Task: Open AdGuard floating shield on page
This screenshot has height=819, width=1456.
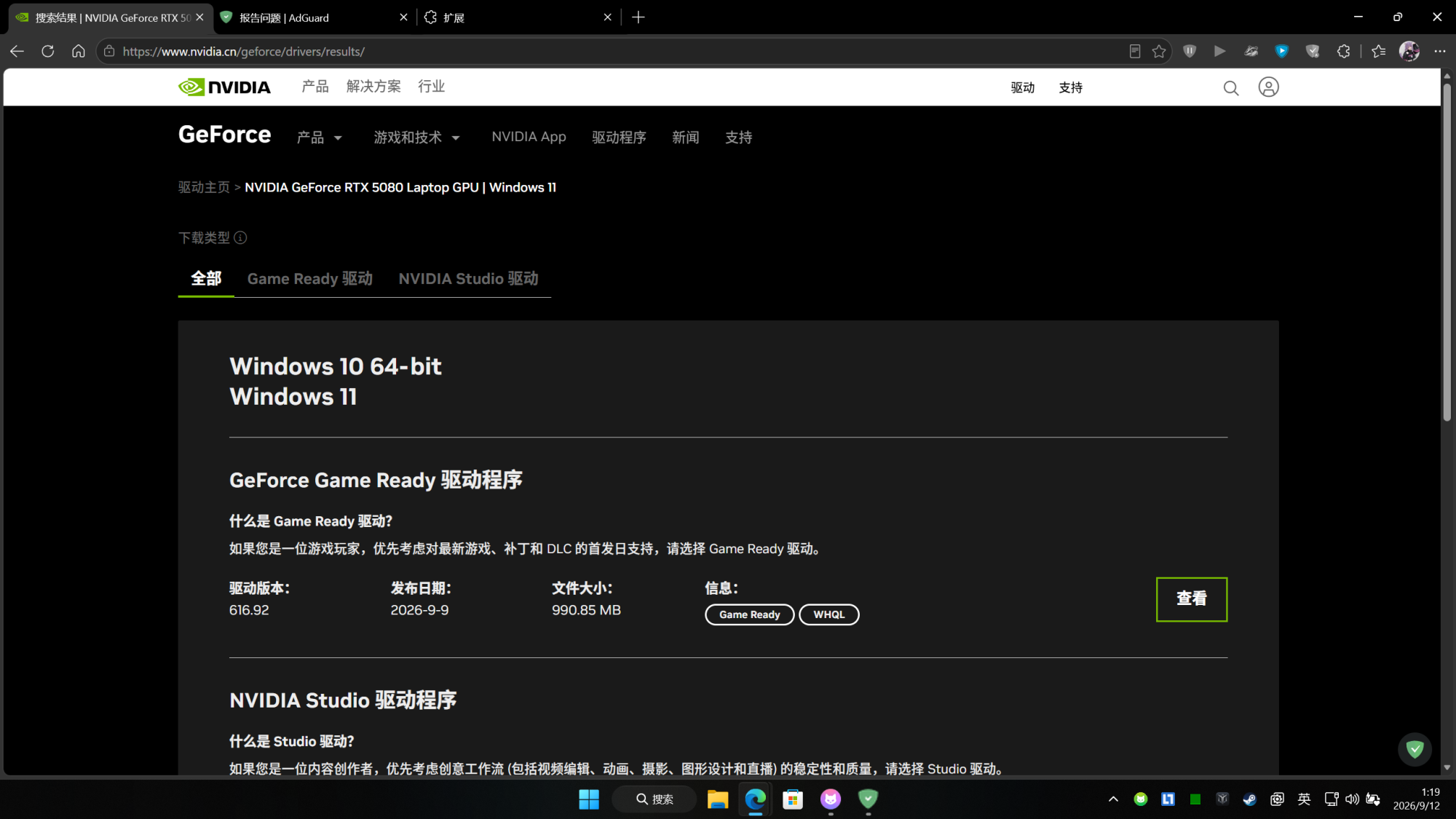Action: pos(1415,749)
